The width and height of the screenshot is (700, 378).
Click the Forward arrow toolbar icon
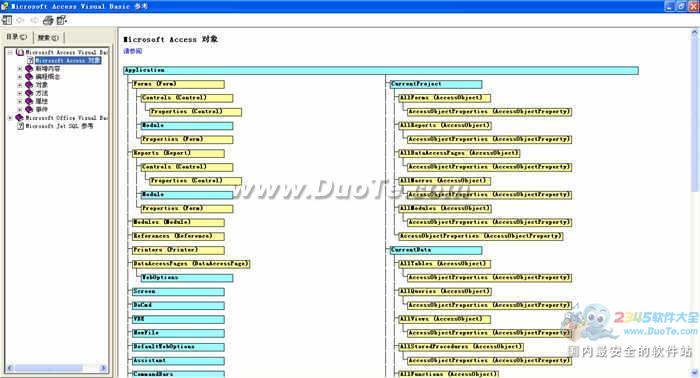34,20
